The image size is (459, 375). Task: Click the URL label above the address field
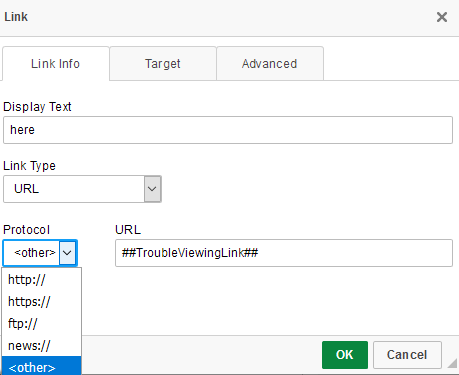pos(128,230)
